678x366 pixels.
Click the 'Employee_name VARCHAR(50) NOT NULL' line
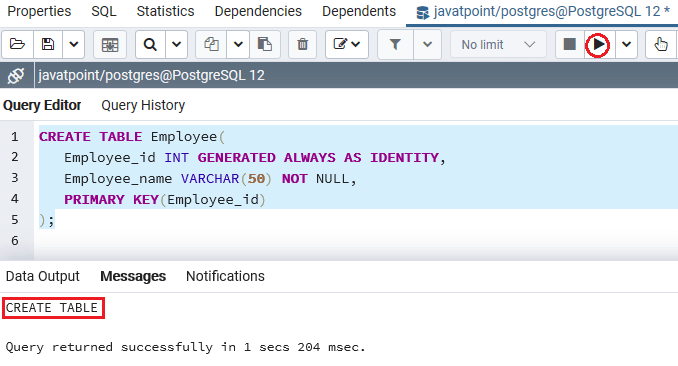(210, 178)
